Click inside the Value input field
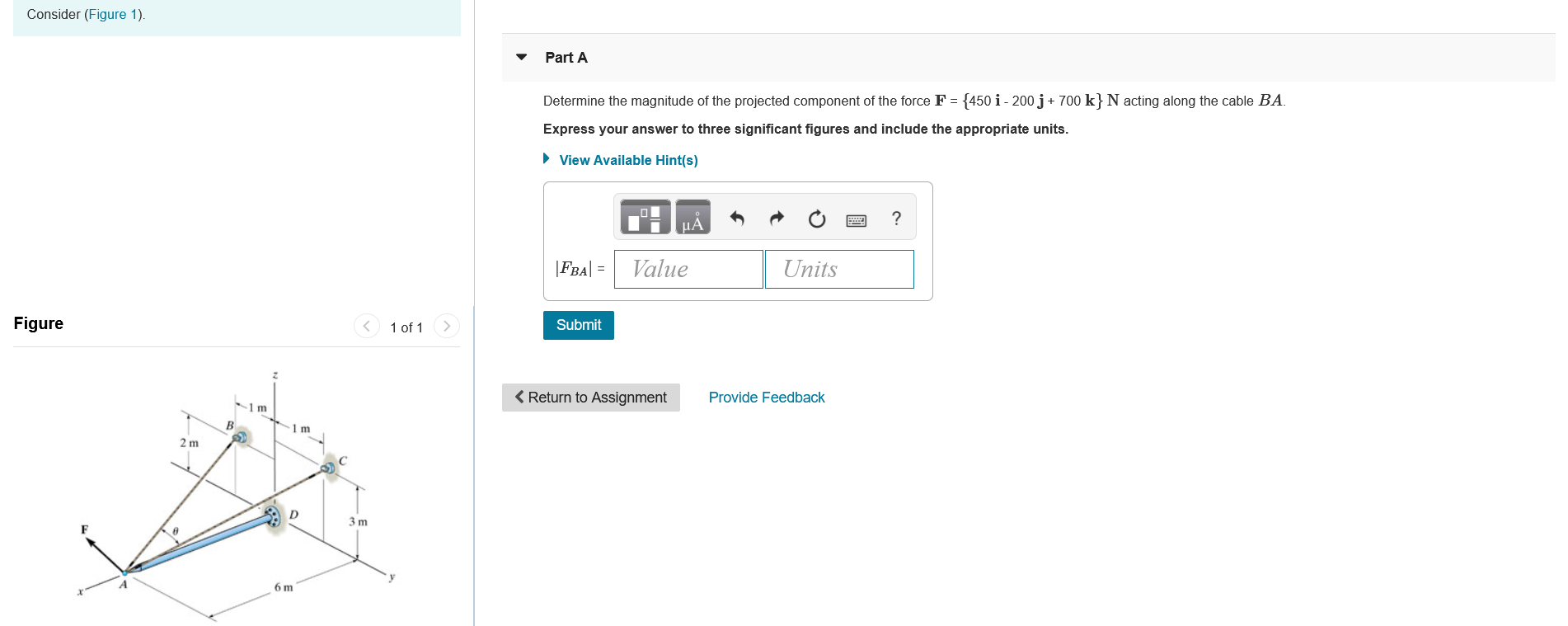The image size is (1568, 626). 688,269
